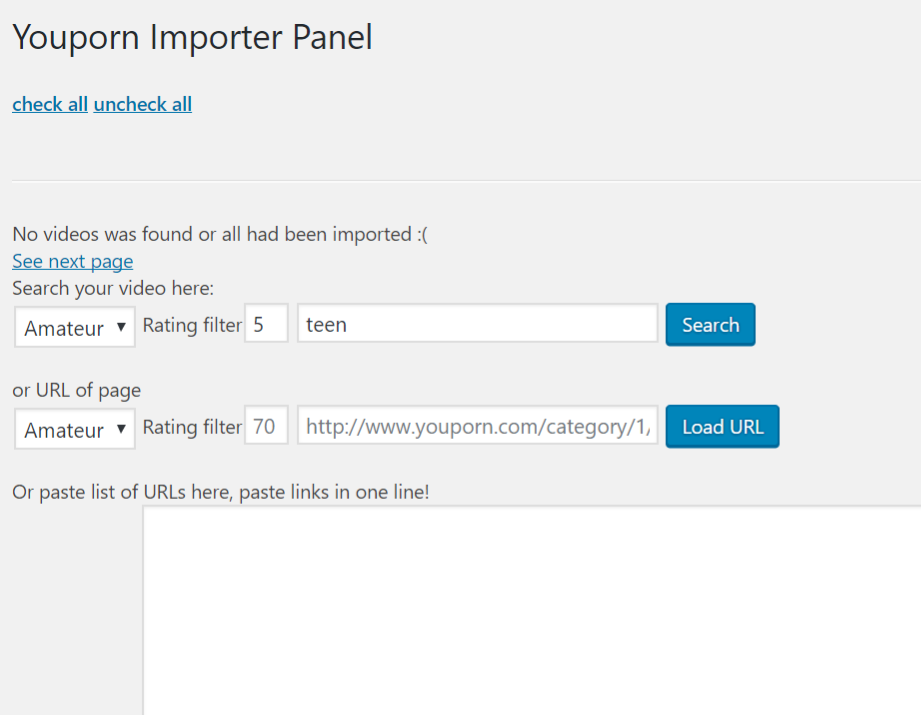Click the "uncheck all" link
The width and height of the screenshot is (922, 715).
coord(143,104)
